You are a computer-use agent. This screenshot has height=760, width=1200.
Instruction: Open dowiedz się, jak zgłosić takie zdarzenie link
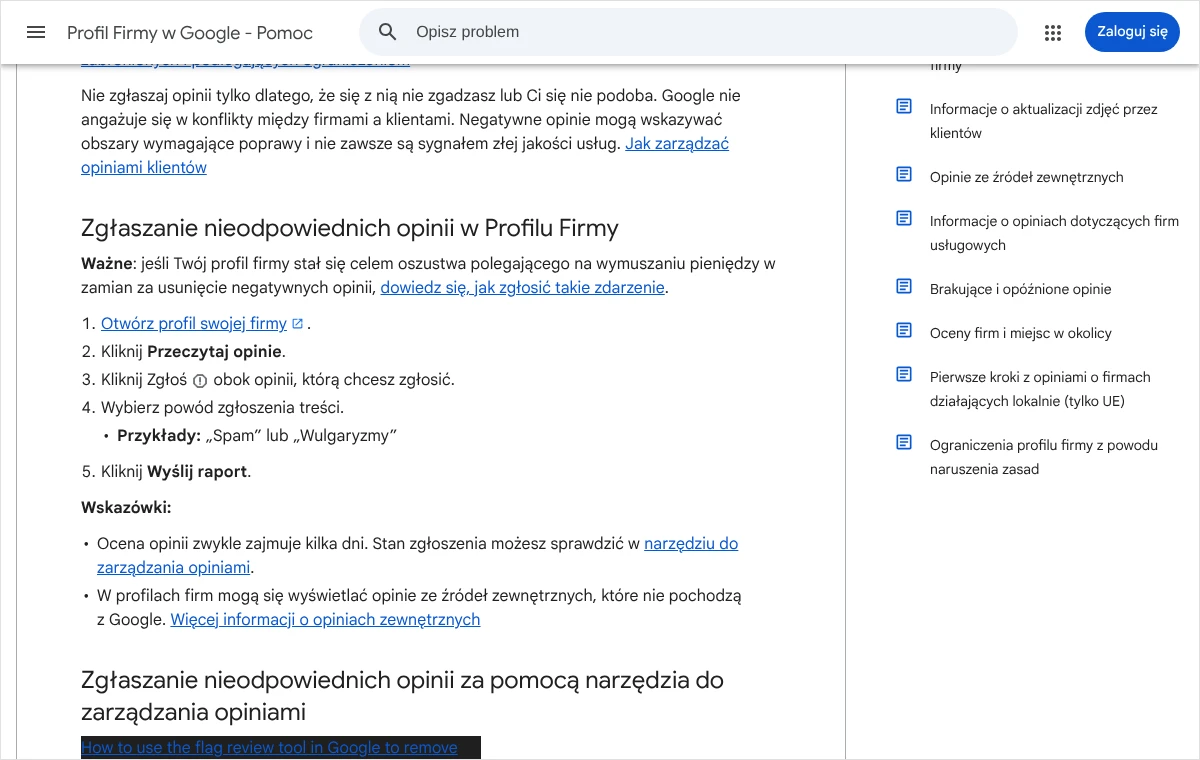coord(522,288)
